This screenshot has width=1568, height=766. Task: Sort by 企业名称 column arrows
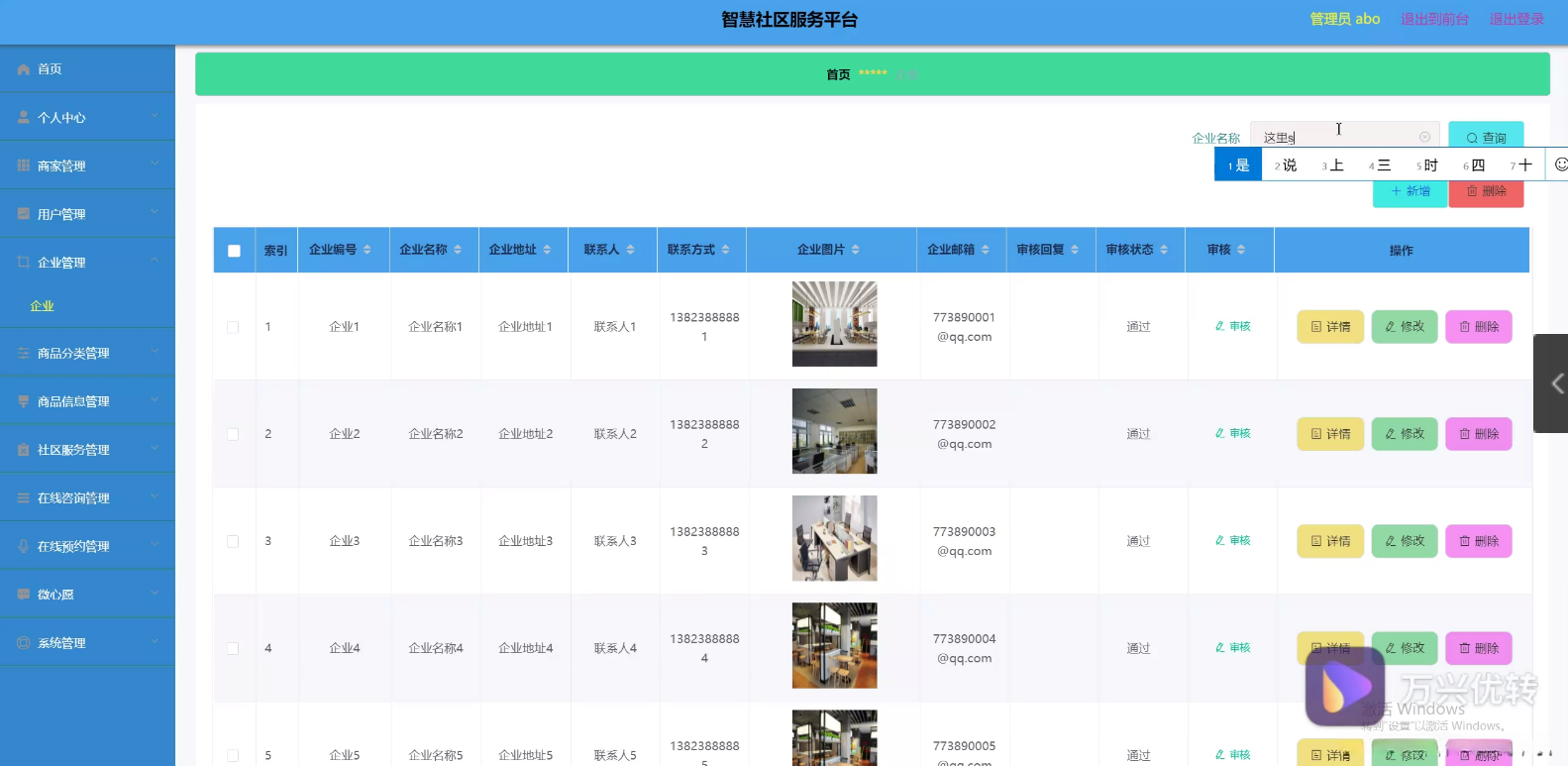point(458,250)
